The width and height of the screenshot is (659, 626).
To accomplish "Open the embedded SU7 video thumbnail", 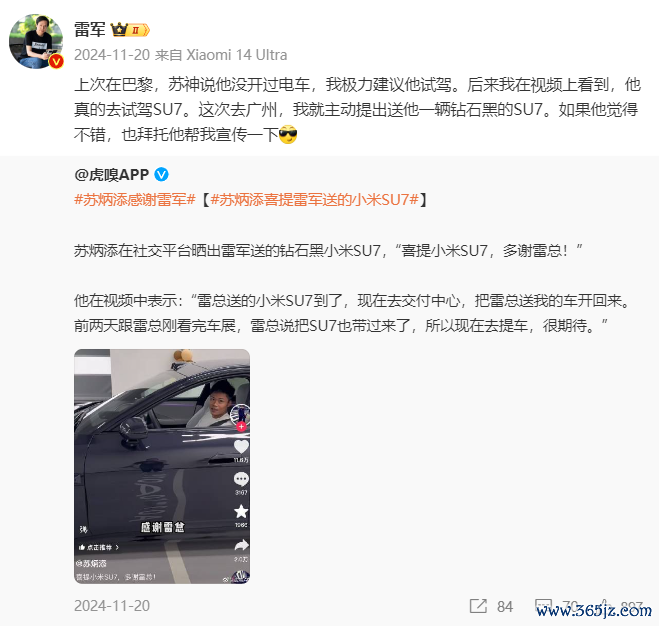I will 162,466.
